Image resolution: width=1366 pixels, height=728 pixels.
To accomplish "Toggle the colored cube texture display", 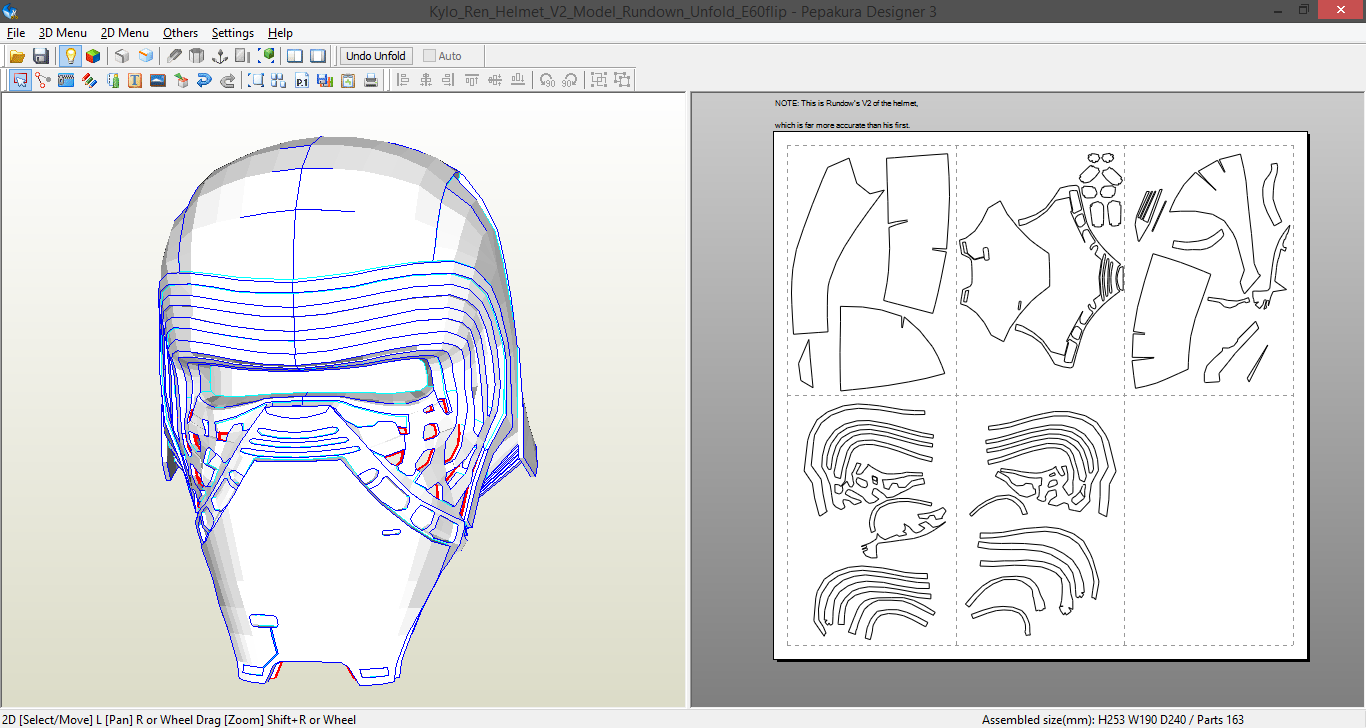I will tap(93, 56).
